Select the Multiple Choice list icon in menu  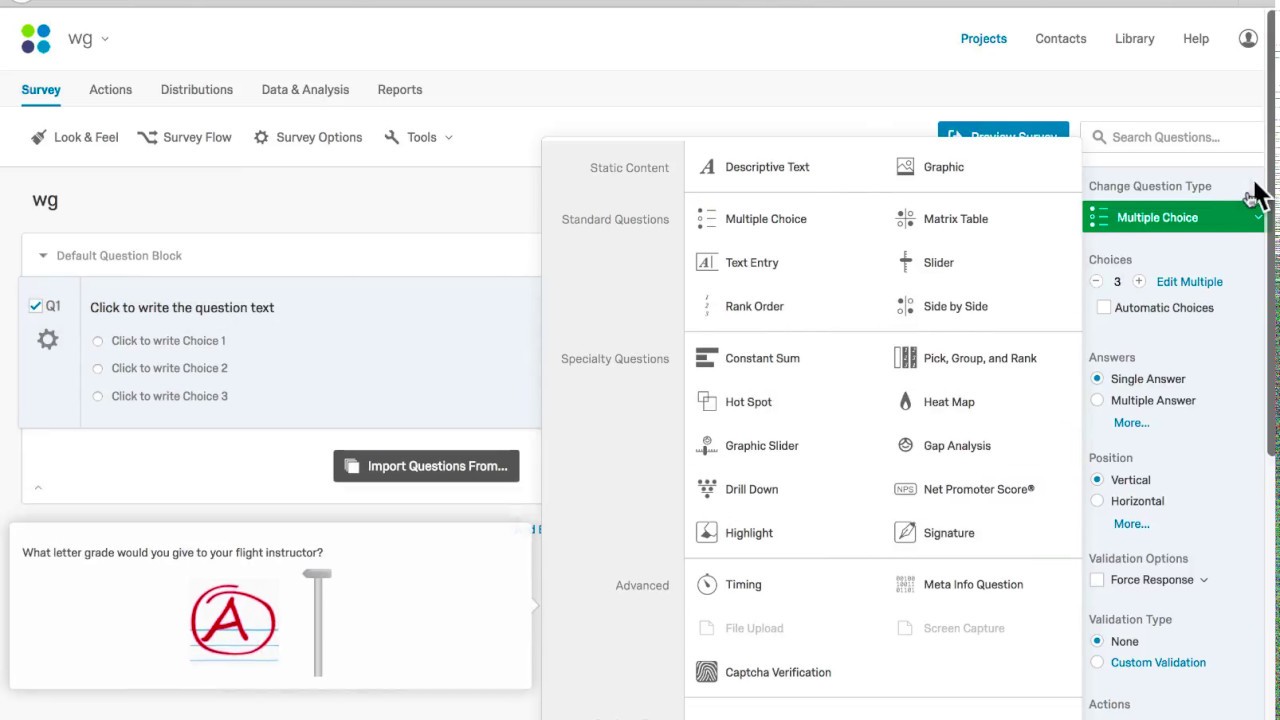click(x=707, y=219)
